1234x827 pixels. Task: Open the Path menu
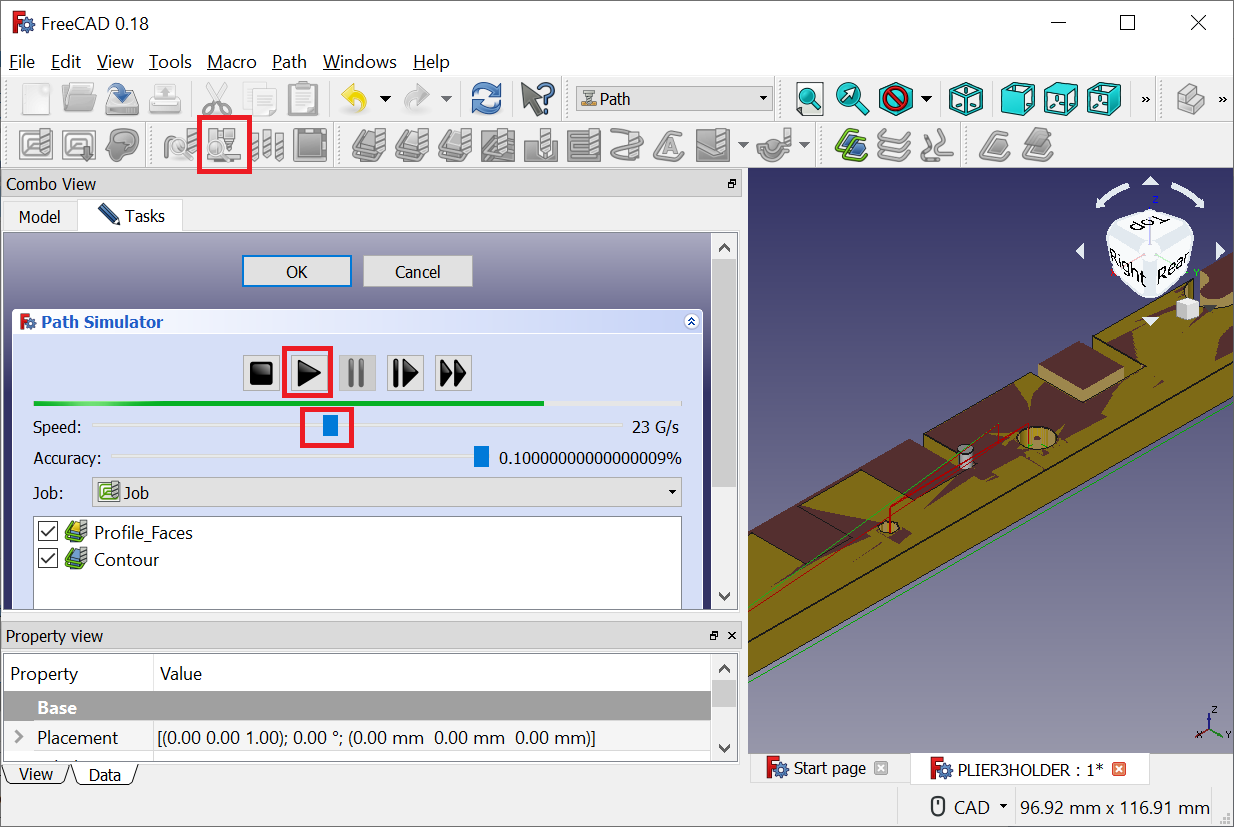coord(289,62)
